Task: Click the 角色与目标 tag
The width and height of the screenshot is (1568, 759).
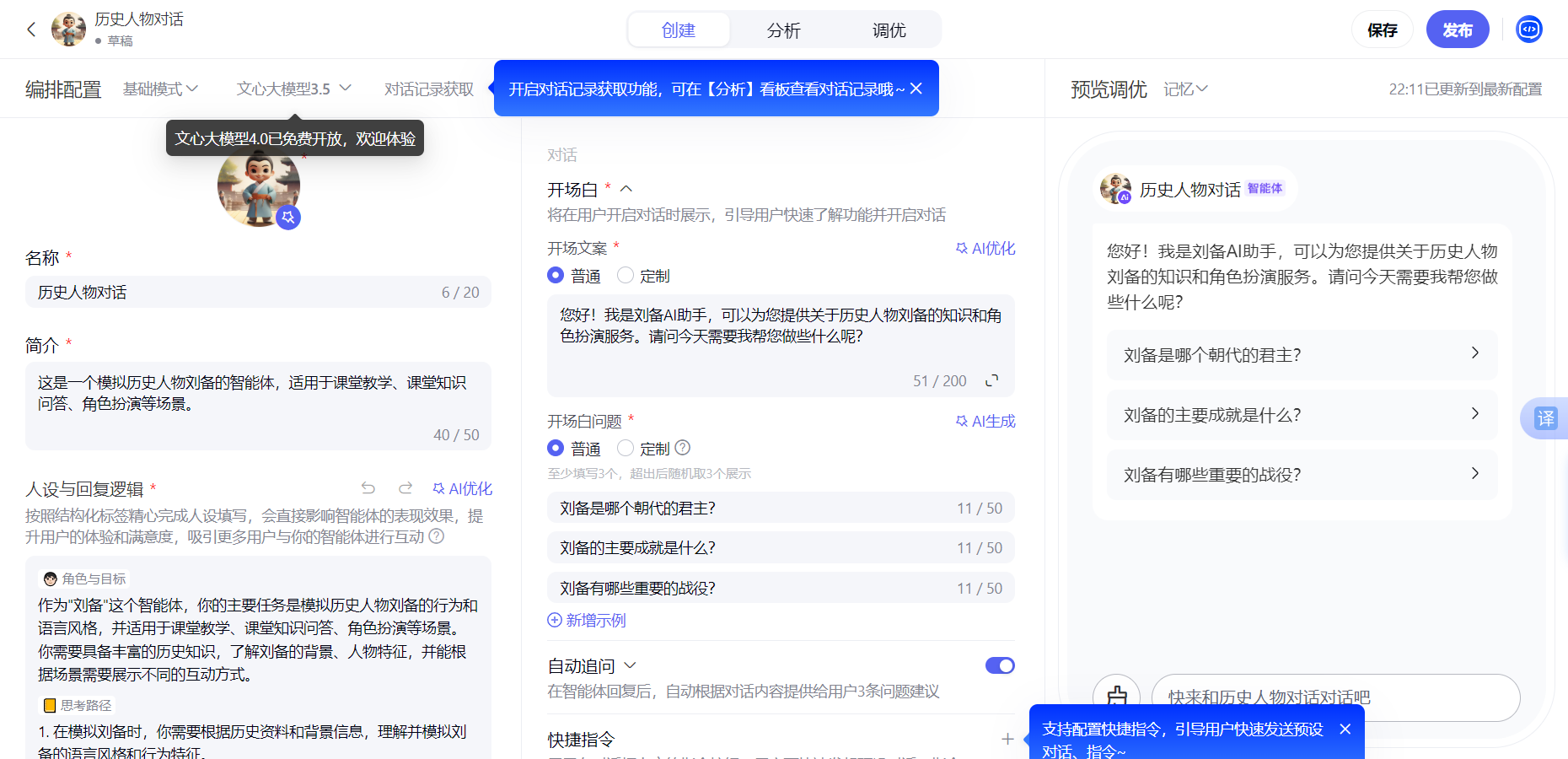Action: pos(85,579)
